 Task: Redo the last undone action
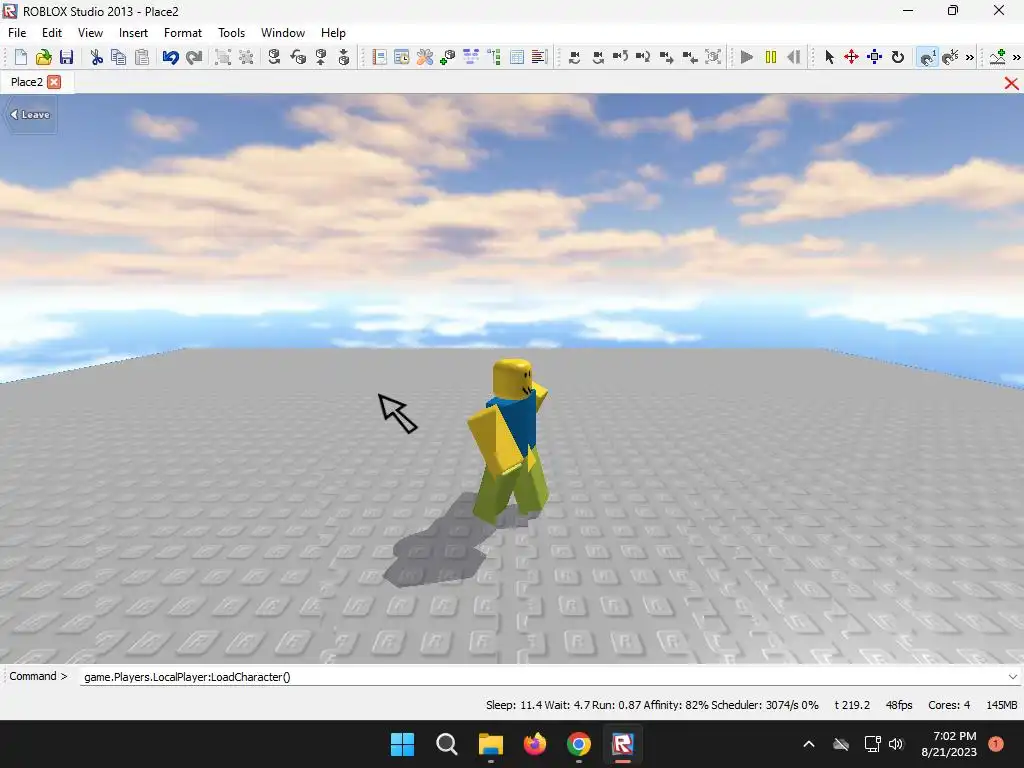194,57
